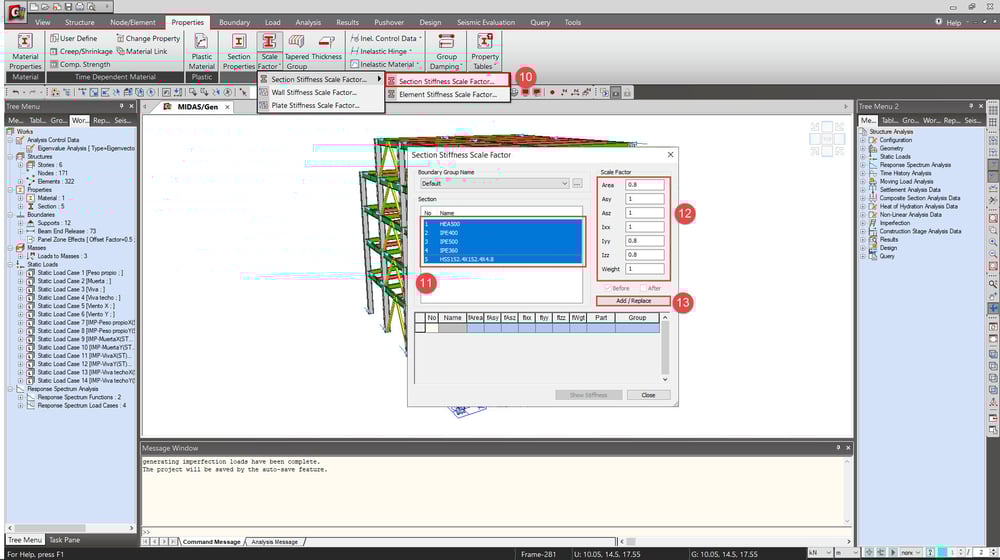This screenshot has width=1000, height=560.
Task: Switch to Task Pane tab
Action: tap(64, 540)
